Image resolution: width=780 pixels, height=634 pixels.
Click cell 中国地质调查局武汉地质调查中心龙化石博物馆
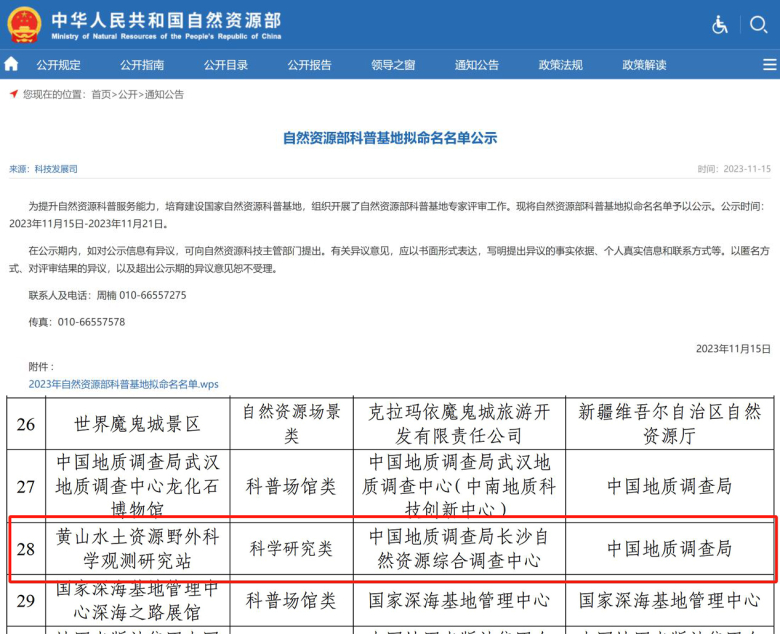(137, 485)
